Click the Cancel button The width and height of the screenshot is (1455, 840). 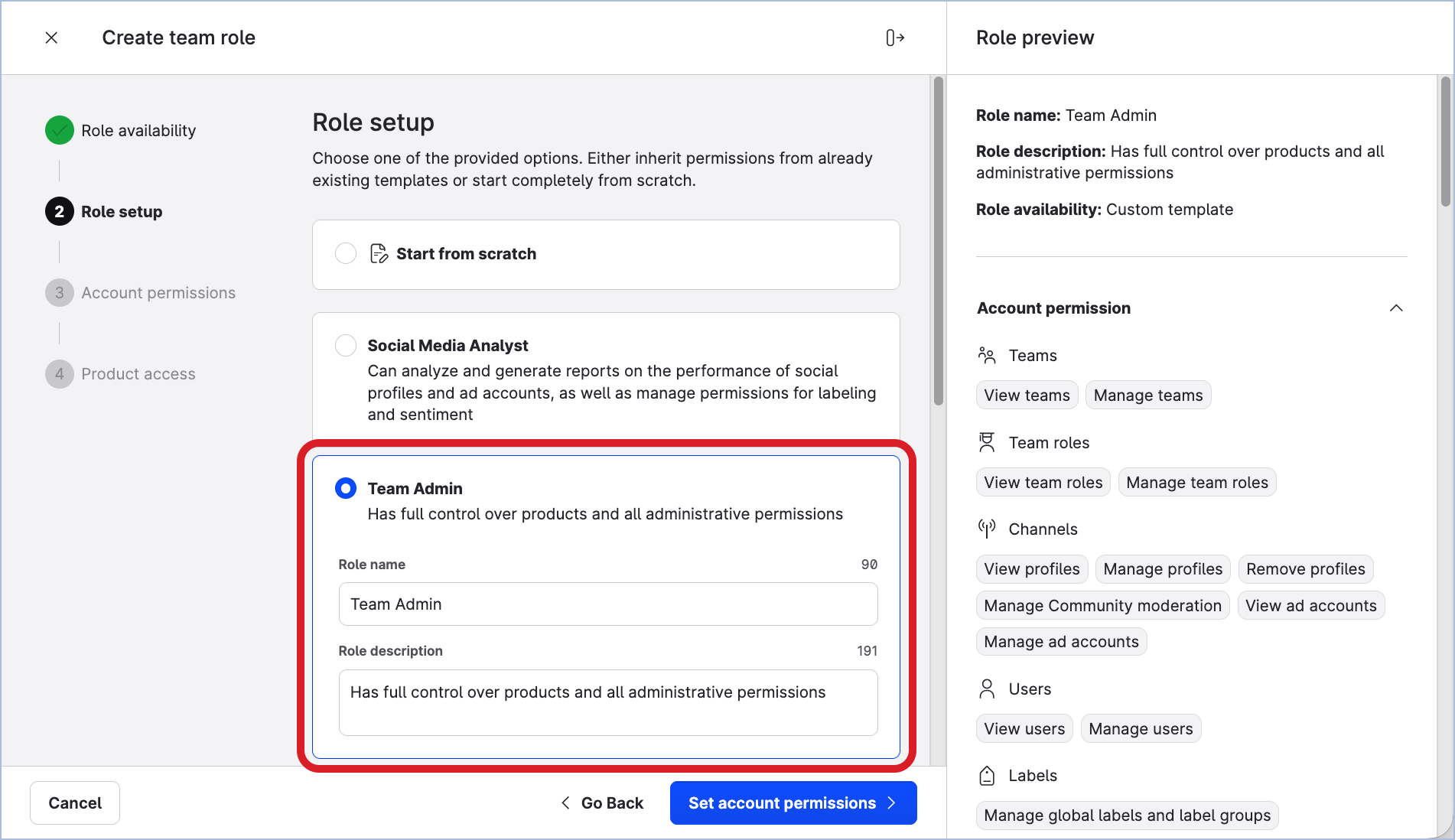75,803
